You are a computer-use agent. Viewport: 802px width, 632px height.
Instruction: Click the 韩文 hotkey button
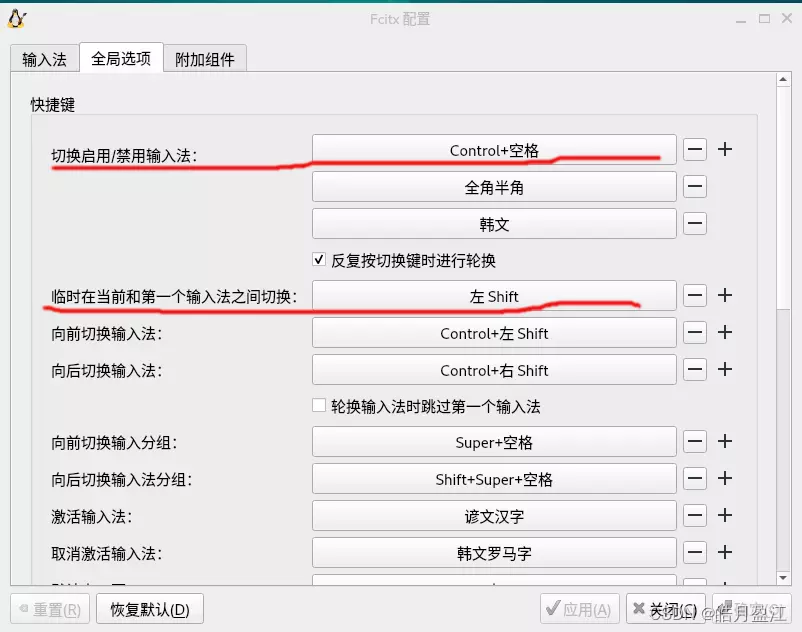[494, 224]
